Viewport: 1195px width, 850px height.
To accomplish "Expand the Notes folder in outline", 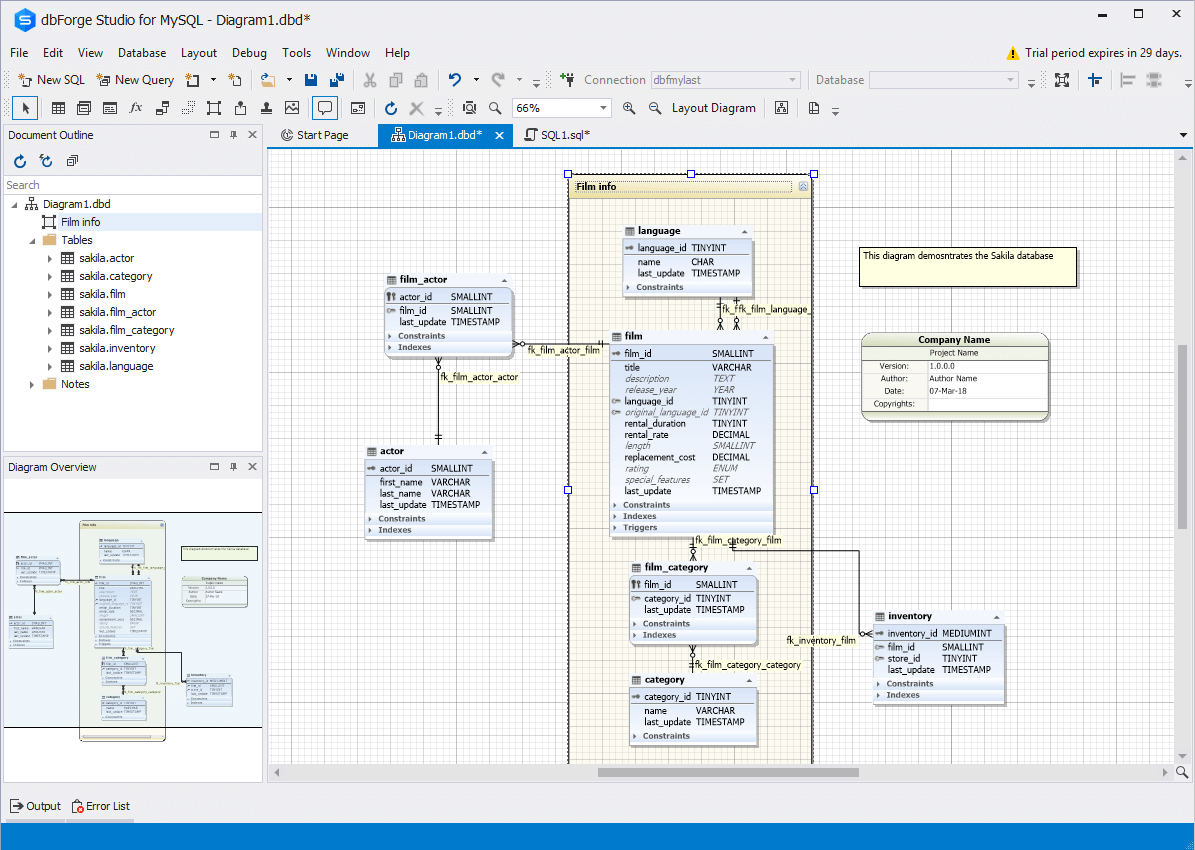I will [31, 384].
